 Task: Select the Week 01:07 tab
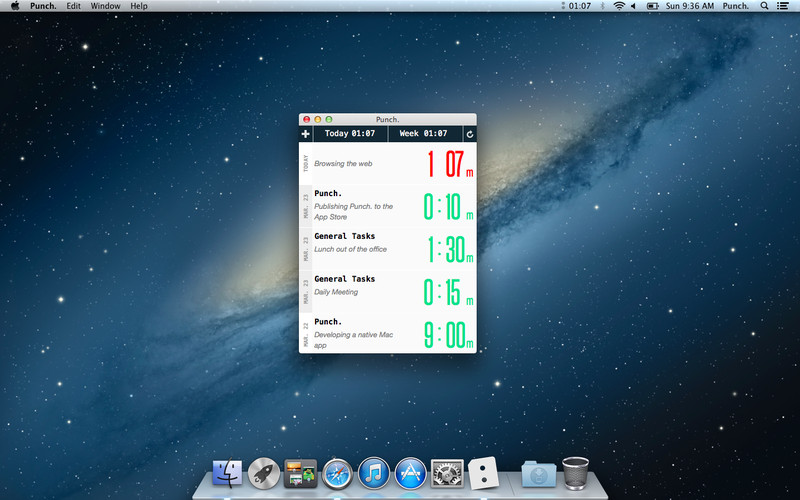[x=425, y=134]
